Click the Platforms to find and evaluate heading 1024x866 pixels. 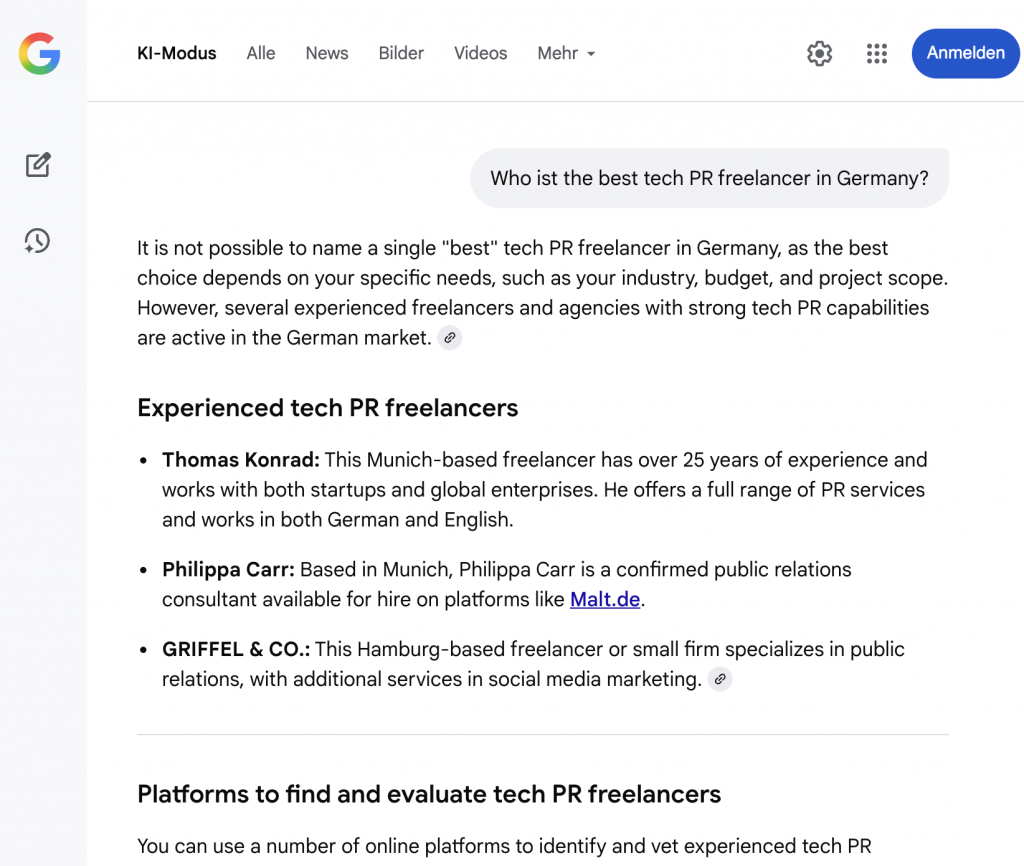tap(429, 794)
